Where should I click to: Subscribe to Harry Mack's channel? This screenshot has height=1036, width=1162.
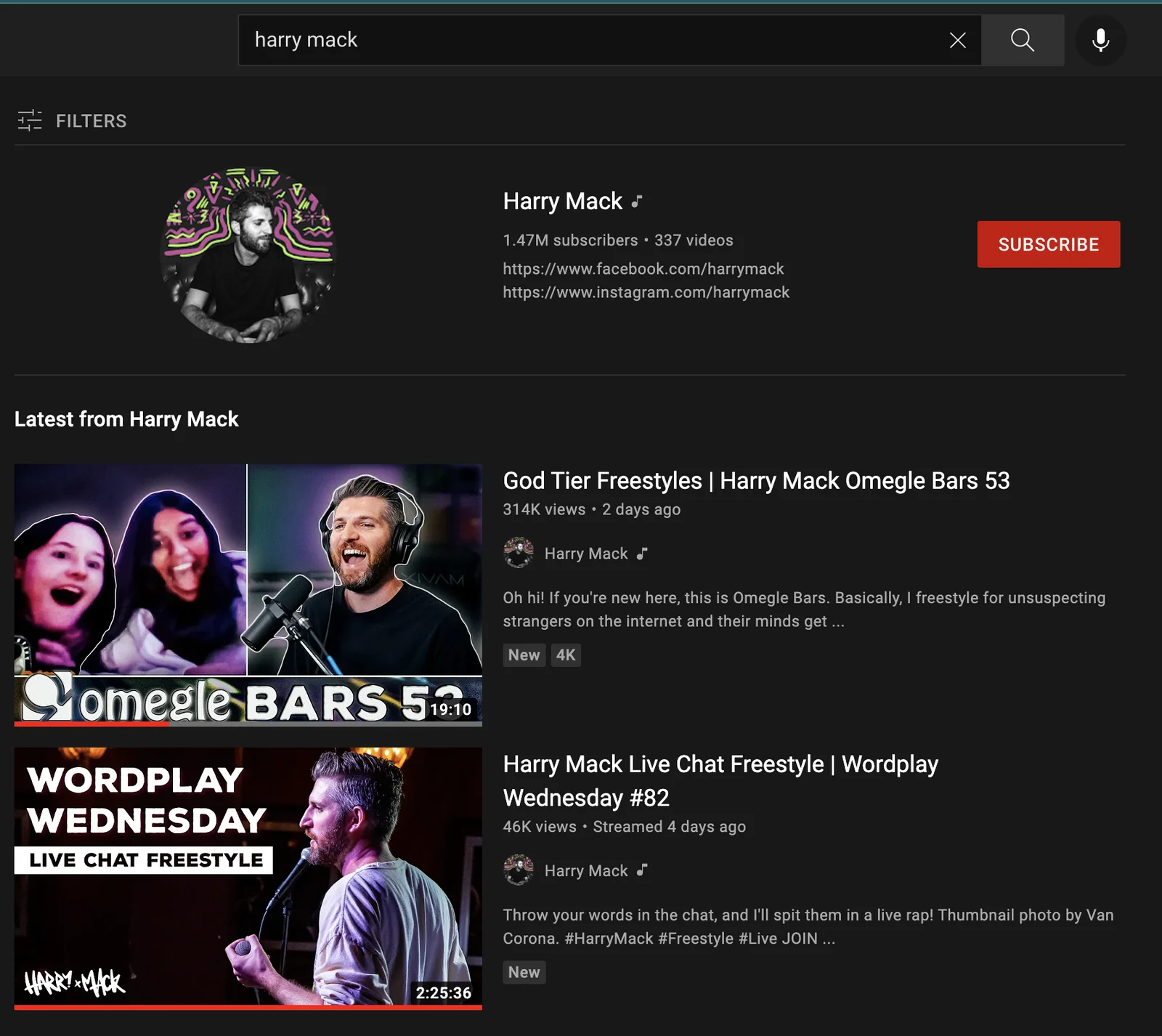coord(1048,244)
